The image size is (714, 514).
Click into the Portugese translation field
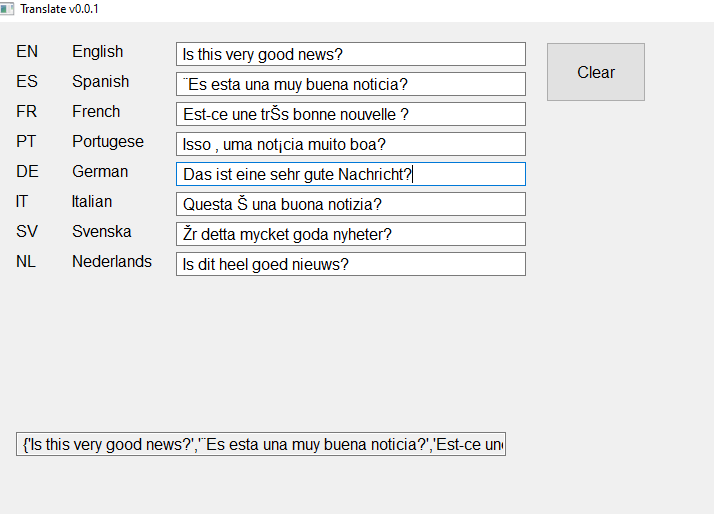coord(350,144)
